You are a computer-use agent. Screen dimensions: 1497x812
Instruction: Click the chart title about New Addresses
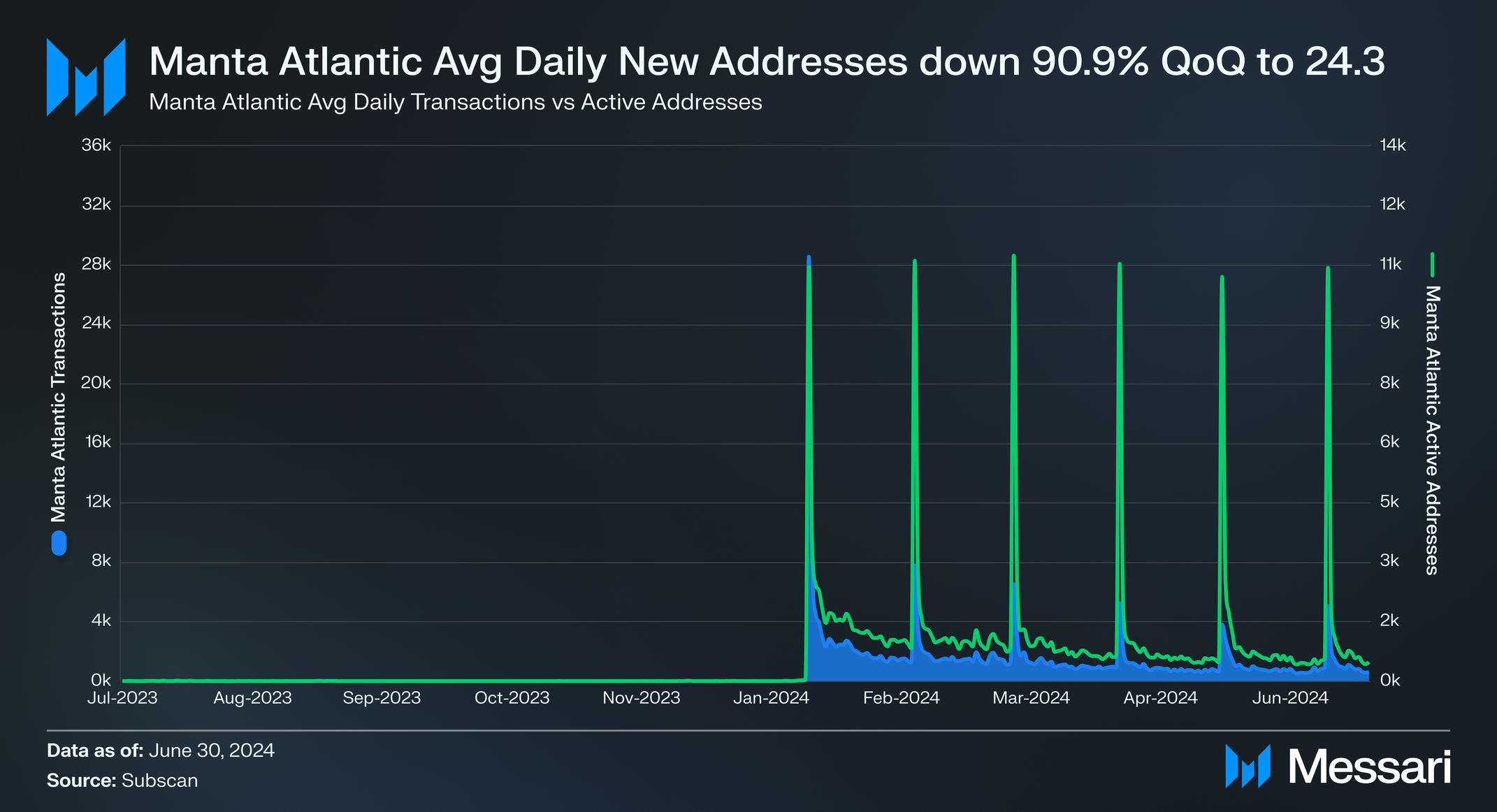pyautogui.click(x=766, y=61)
